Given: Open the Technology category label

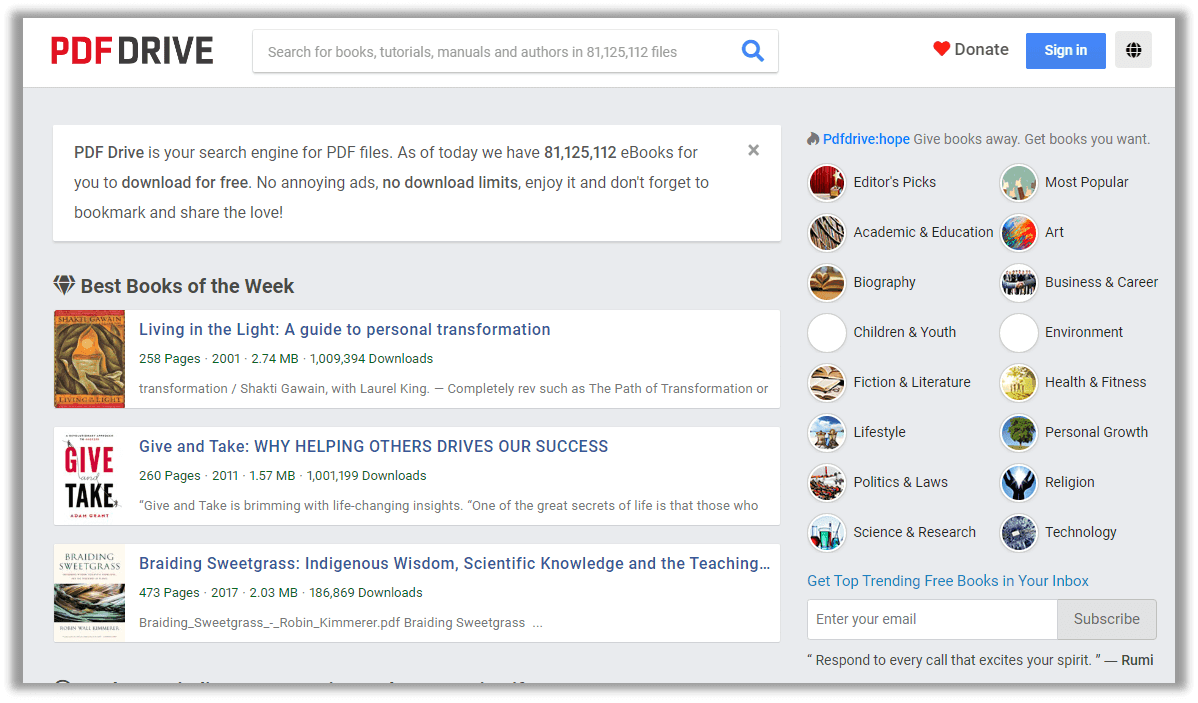Looking at the screenshot, I should (1080, 533).
